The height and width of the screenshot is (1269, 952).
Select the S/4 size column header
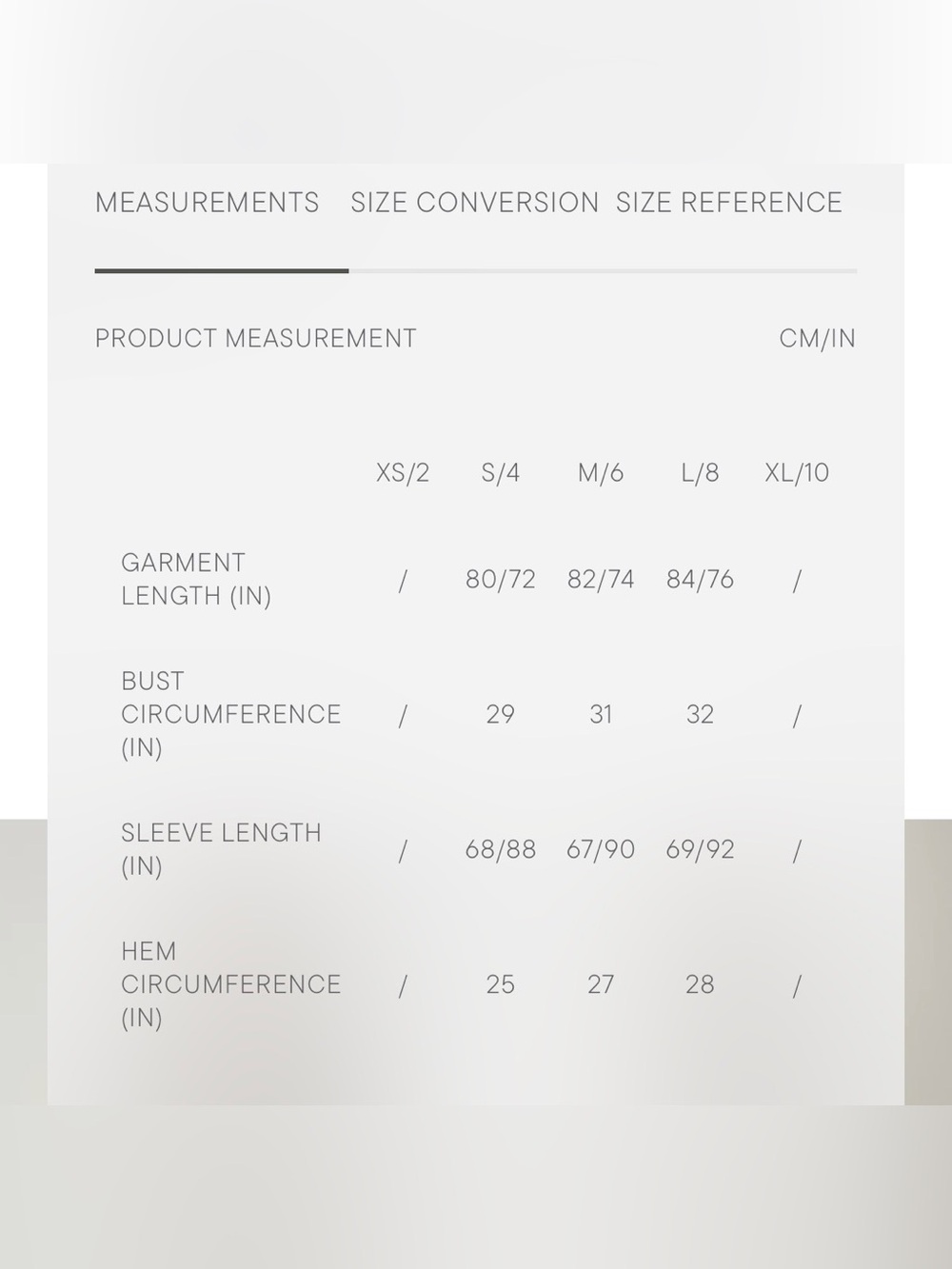(x=501, y=473)
